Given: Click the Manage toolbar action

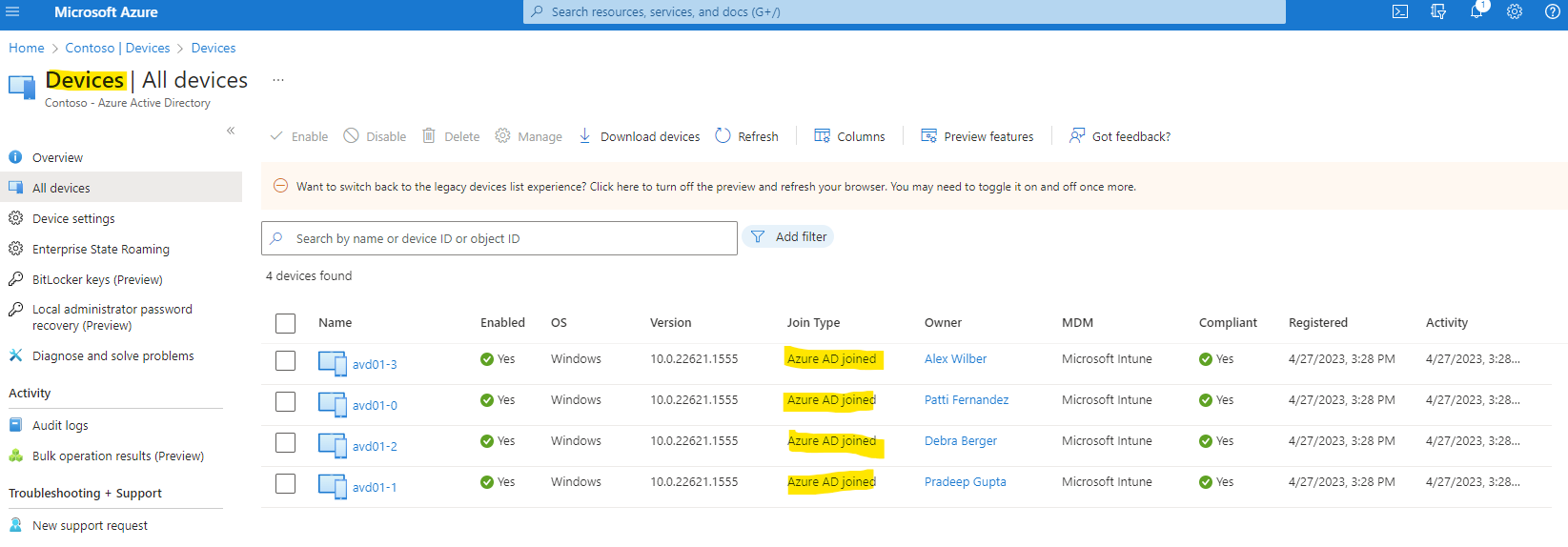Looking at the screenshot, I should click(528, 136).
